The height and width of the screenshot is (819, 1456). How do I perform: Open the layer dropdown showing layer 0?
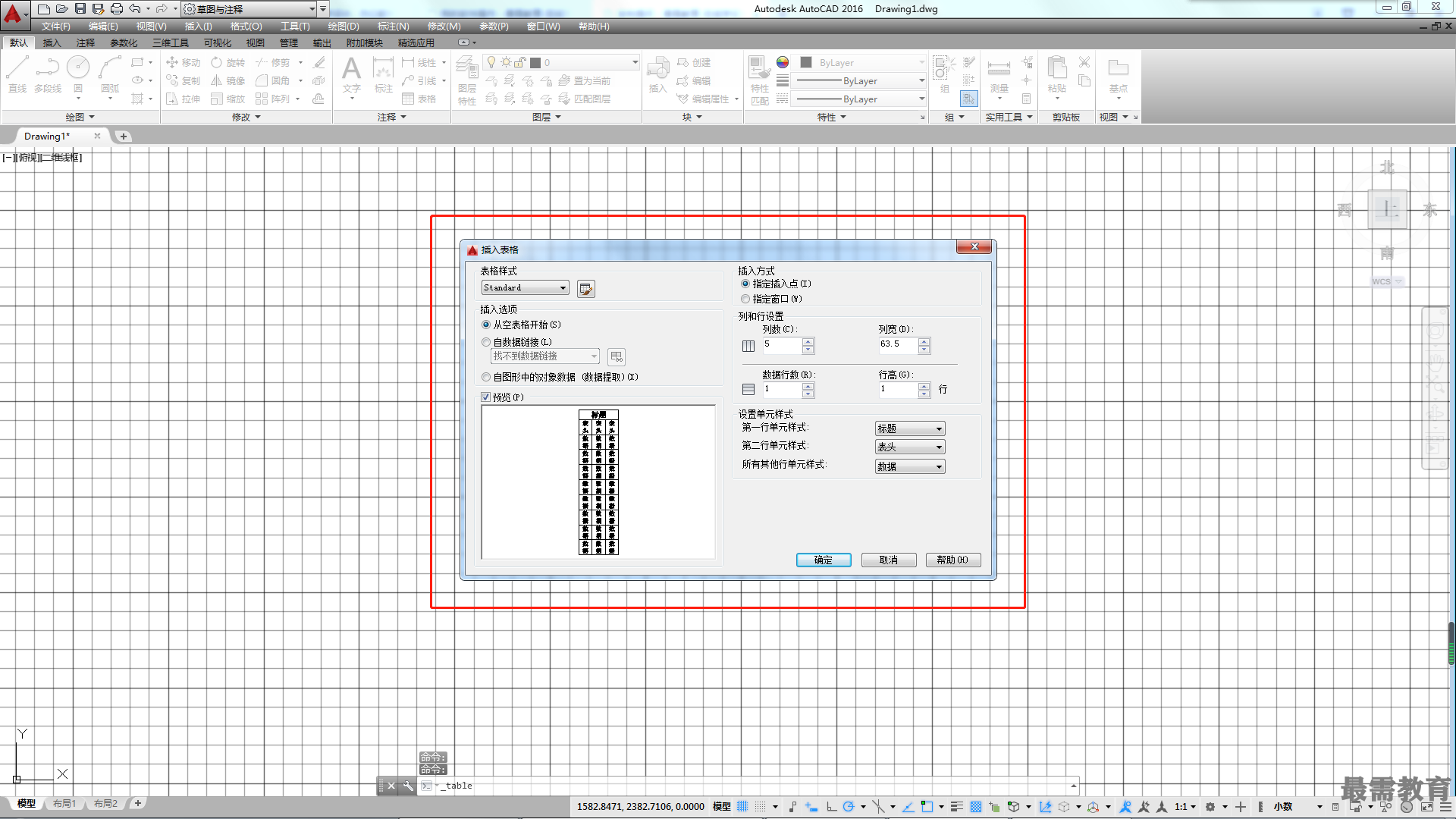561,62
